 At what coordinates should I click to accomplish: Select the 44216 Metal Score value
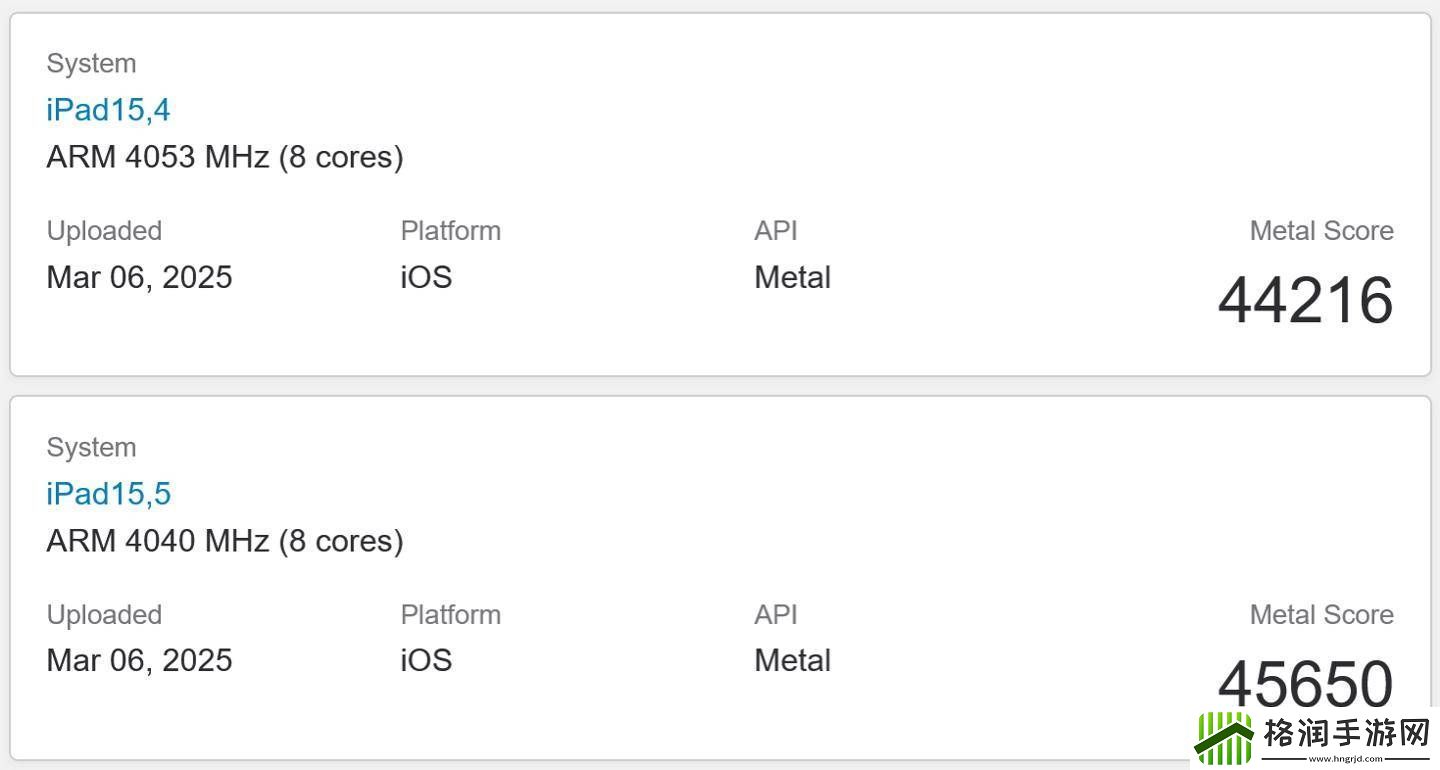coord(1305,300)
